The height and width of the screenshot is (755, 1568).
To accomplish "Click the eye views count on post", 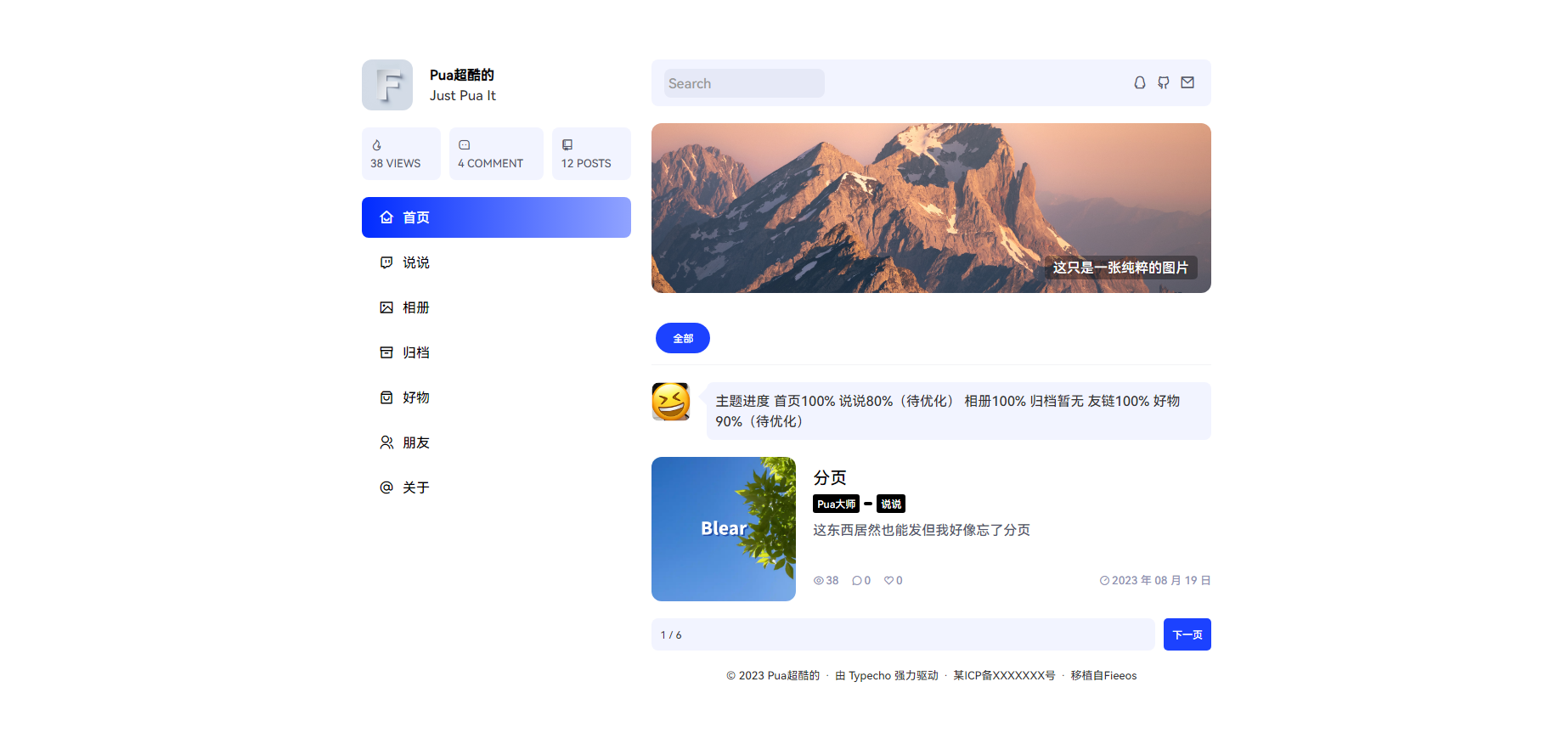I will pos(826,581).
